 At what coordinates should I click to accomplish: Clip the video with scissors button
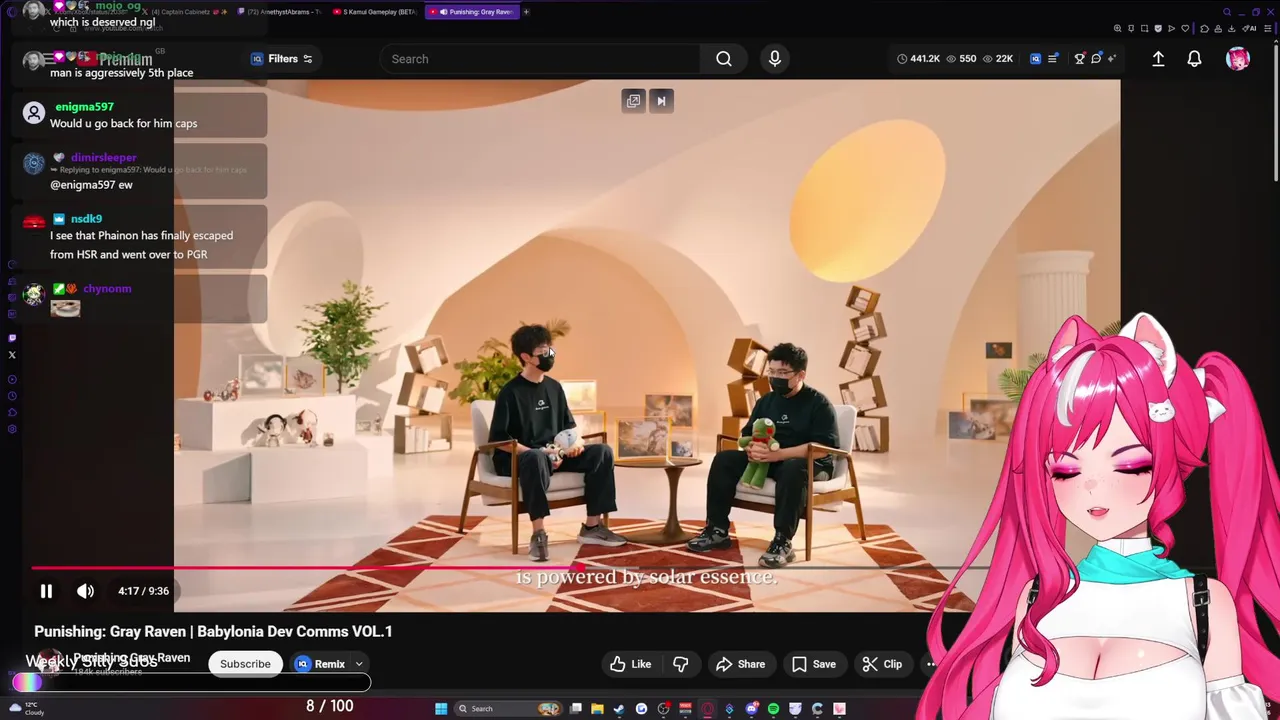click(882, 664)
